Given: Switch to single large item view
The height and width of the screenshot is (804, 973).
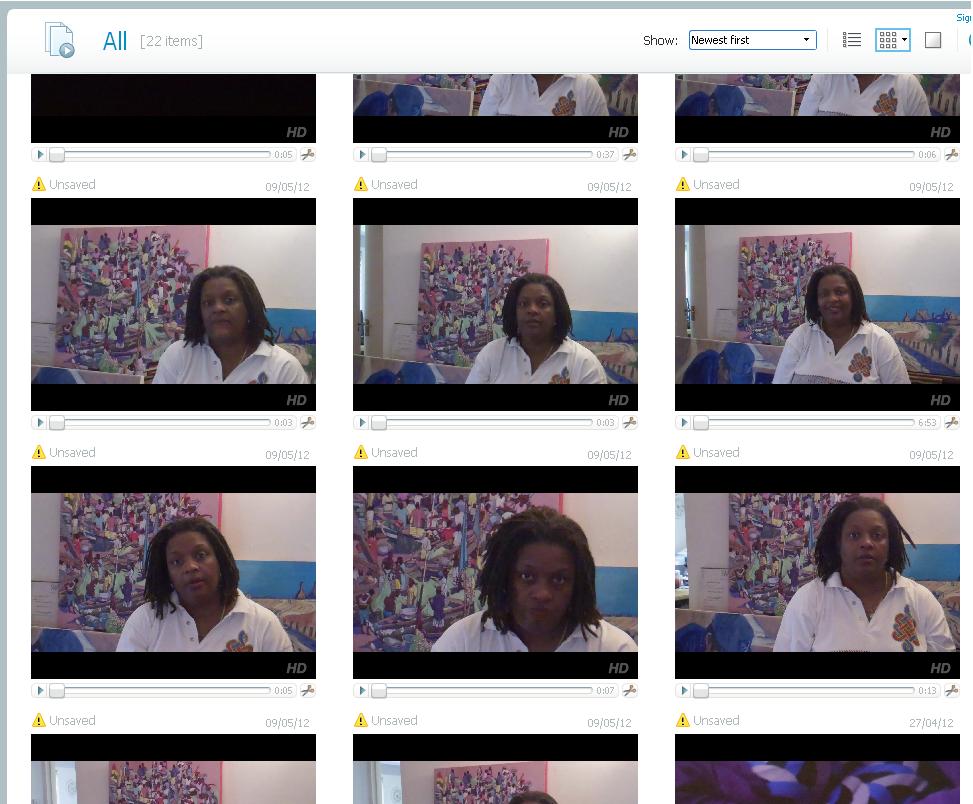Looking at the screenshot, I should click(933, 40).
